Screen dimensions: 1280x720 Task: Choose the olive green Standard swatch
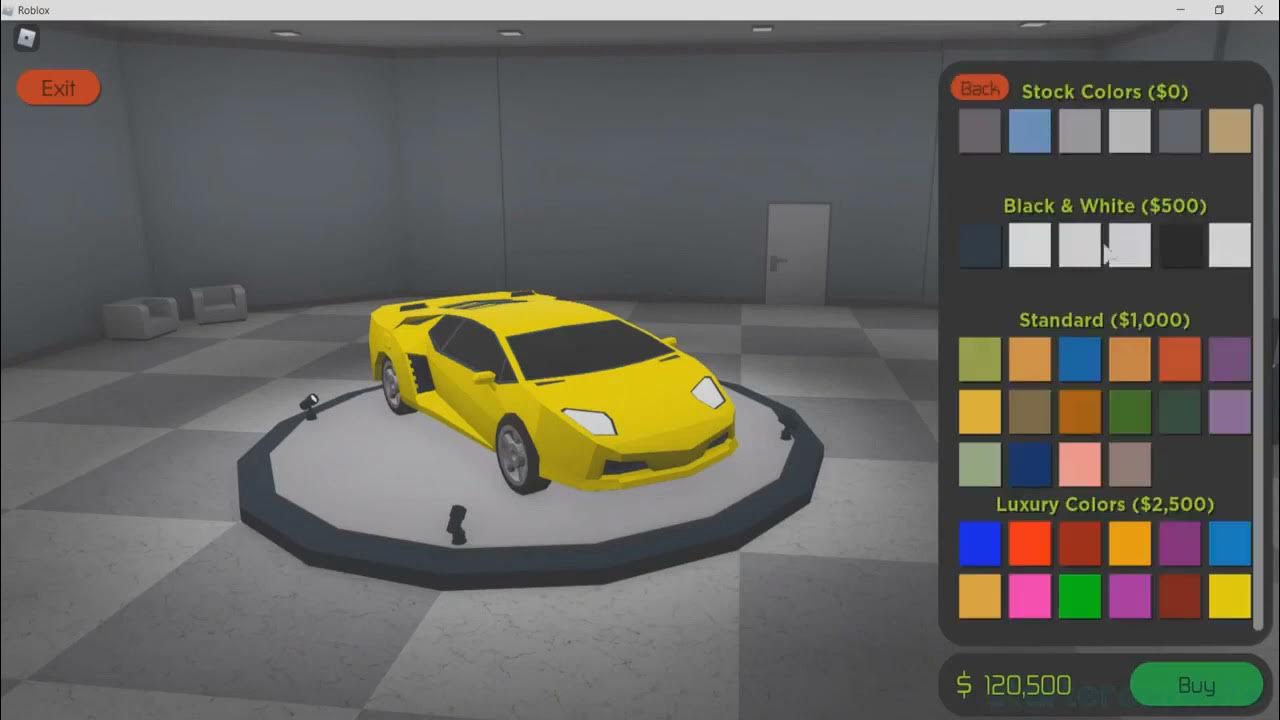coord(980,359)
